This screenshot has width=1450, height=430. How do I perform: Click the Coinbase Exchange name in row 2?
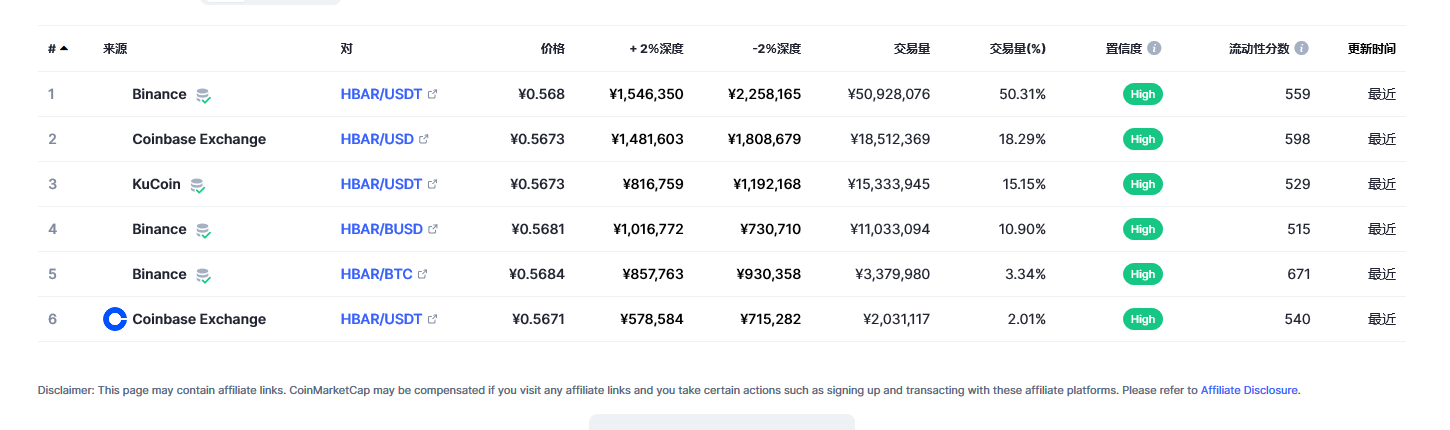(x=199, y=139)
